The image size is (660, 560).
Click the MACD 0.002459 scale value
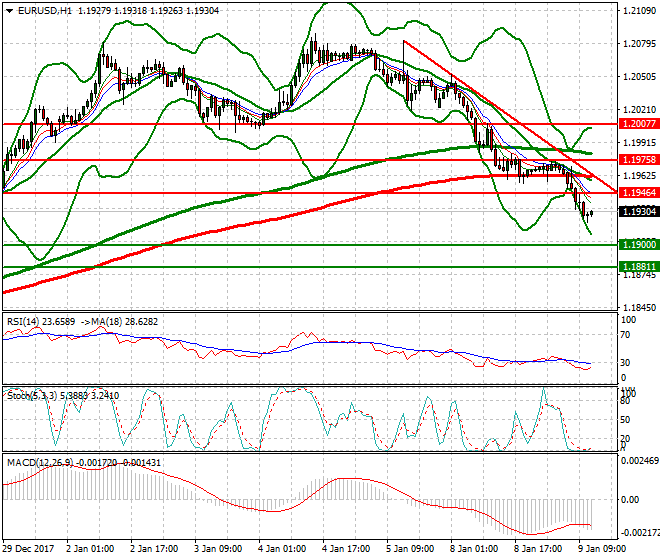(638, 461)
